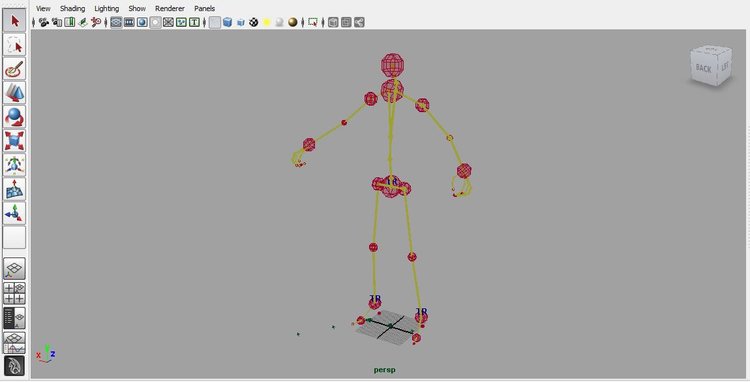
Task: Select the root hip joint labeled R
Action: (x=391, y=187)
